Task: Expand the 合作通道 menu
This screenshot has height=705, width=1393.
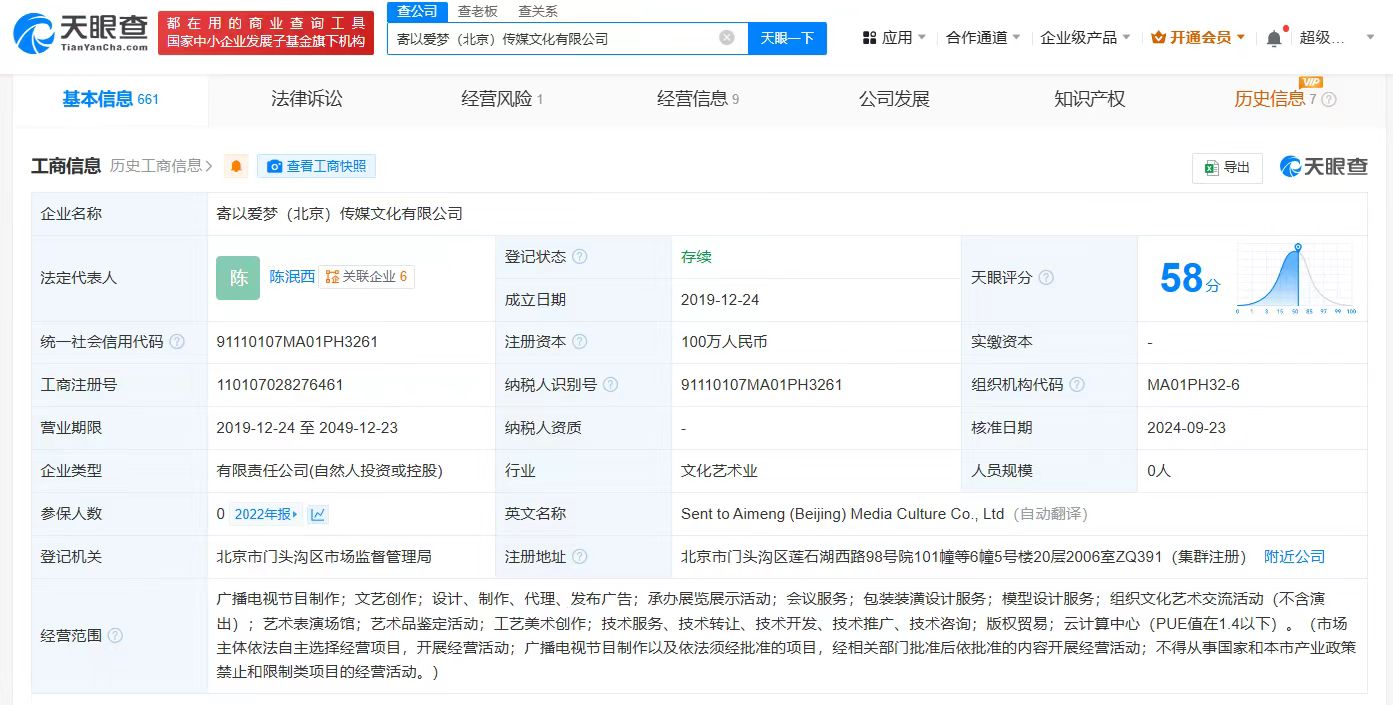Action: pyautogui.click(x=983, y=38)
